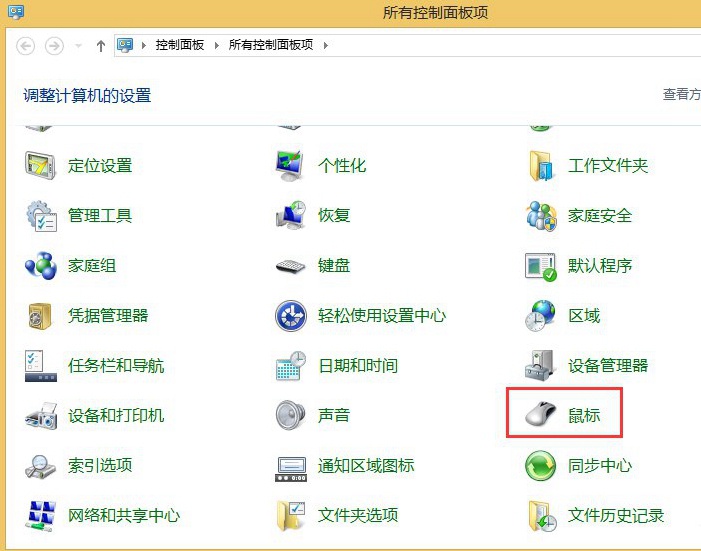
Task: Click the address bar control panel icon
Action: pyautogui.click(x=125, y=45)
